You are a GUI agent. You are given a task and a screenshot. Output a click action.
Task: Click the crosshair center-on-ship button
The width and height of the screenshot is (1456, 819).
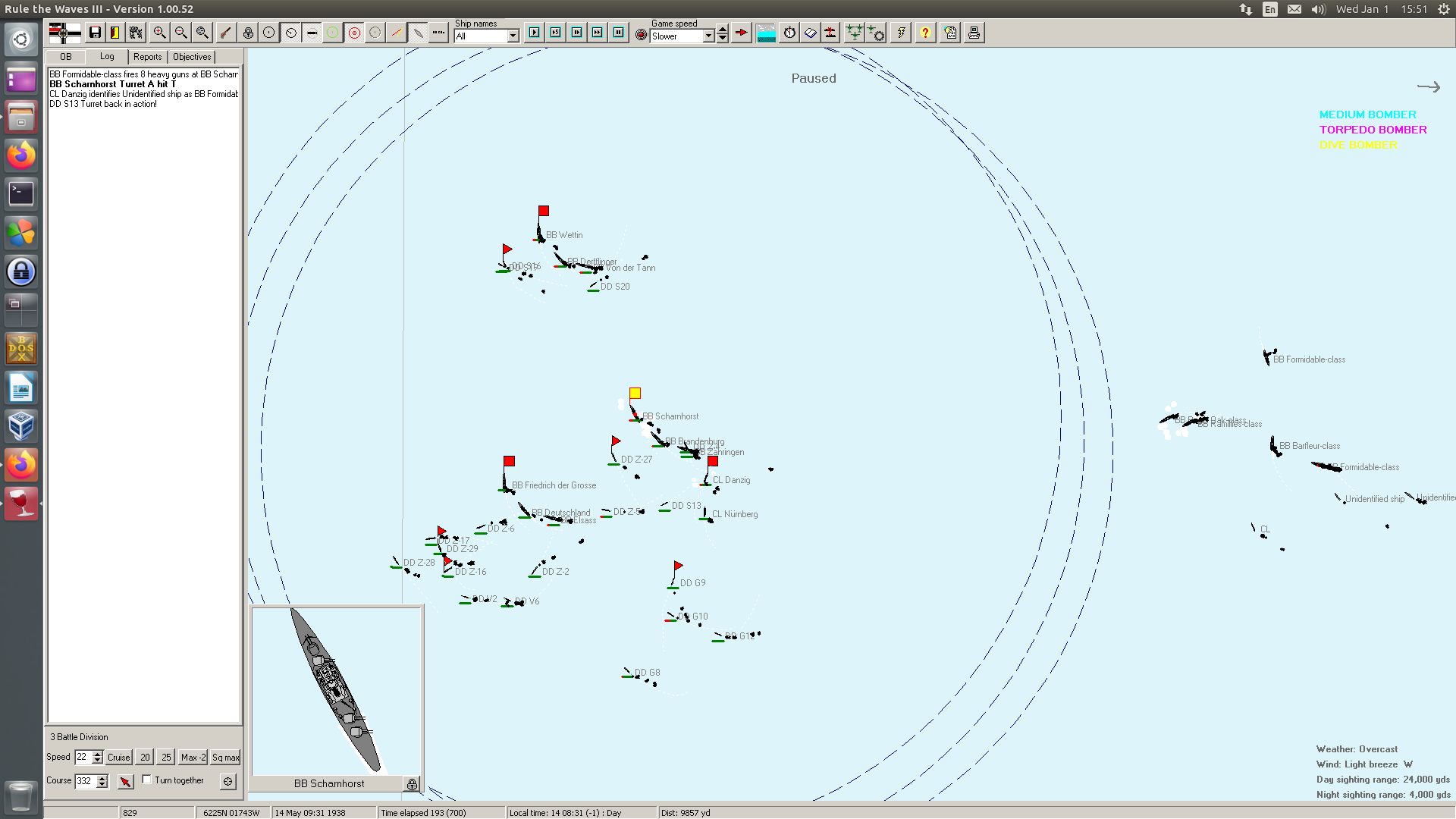pos(227,781)
